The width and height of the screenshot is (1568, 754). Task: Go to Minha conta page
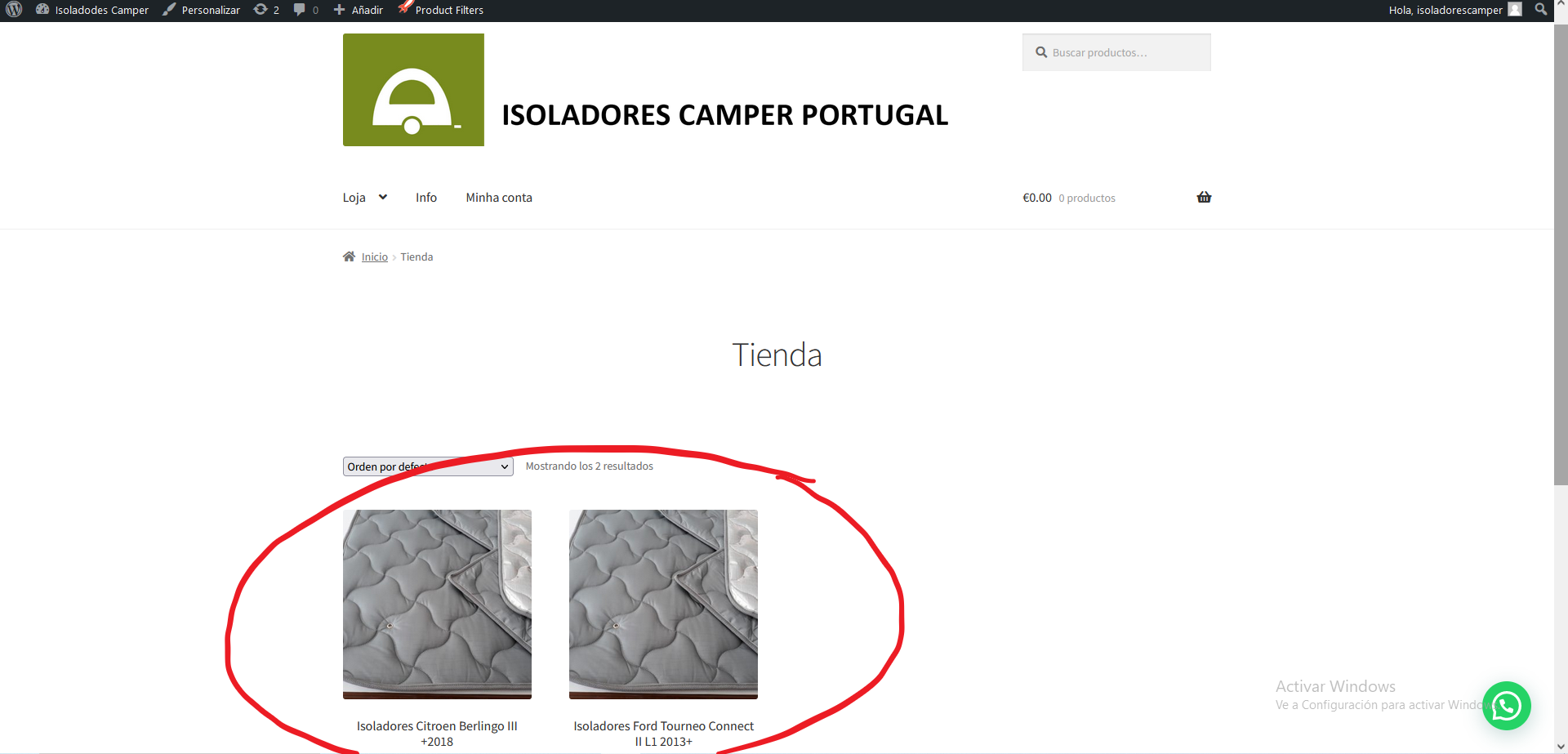[x=499, y=198]
